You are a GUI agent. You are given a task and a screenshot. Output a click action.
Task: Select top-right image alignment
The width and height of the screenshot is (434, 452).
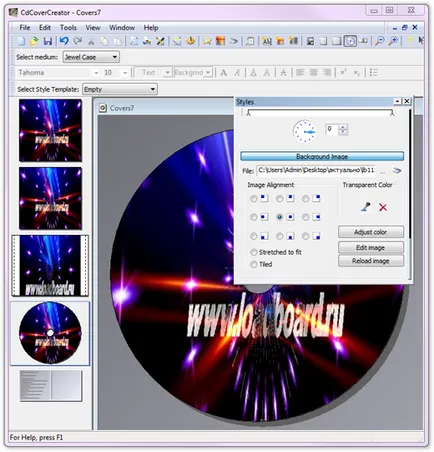coord(305,199)
